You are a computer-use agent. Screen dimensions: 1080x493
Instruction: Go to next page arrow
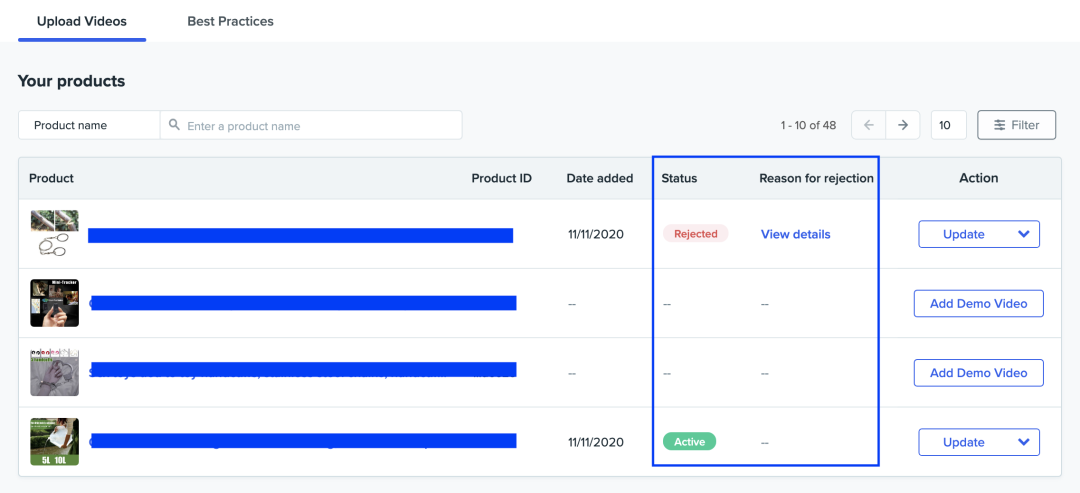pyautogui.click(x=902, y=125)
